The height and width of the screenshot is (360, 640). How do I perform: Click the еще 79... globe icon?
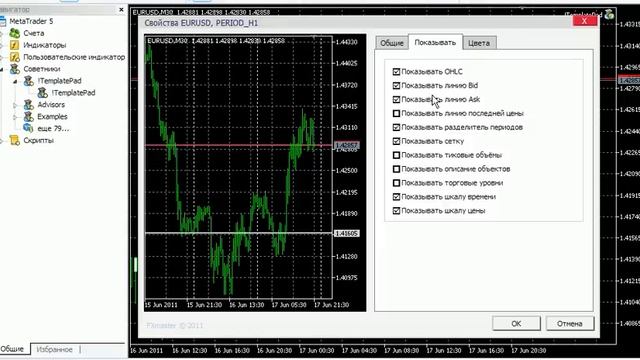click(29, 128)
